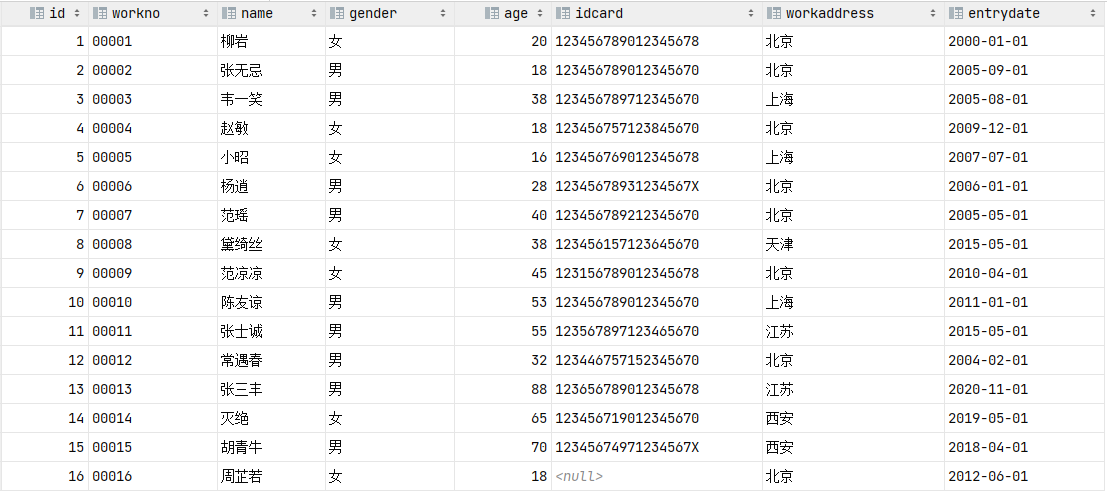Image resolution: width=1107 pixels, height=492 pixels.
Task: Click the entrydate cell 2020-11-01
Action: click(x=988, y=389)
